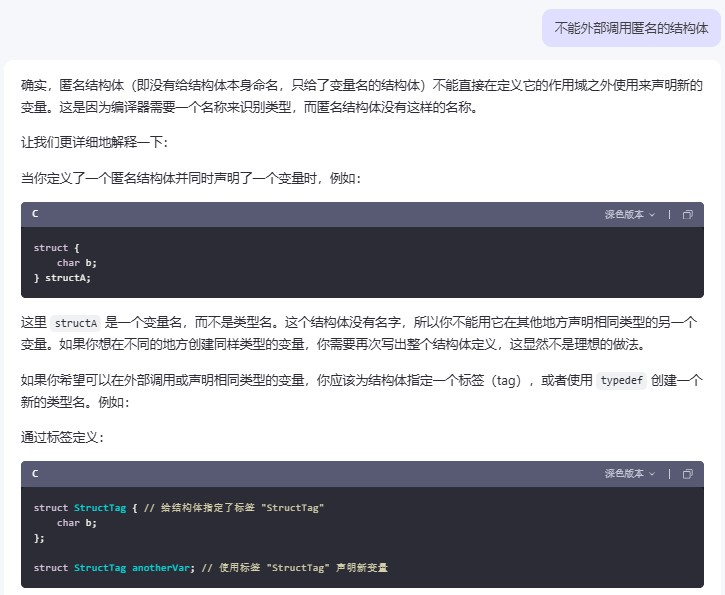Click the C language label of the second code block
The image size is (725, 595).
pos(35,473)
